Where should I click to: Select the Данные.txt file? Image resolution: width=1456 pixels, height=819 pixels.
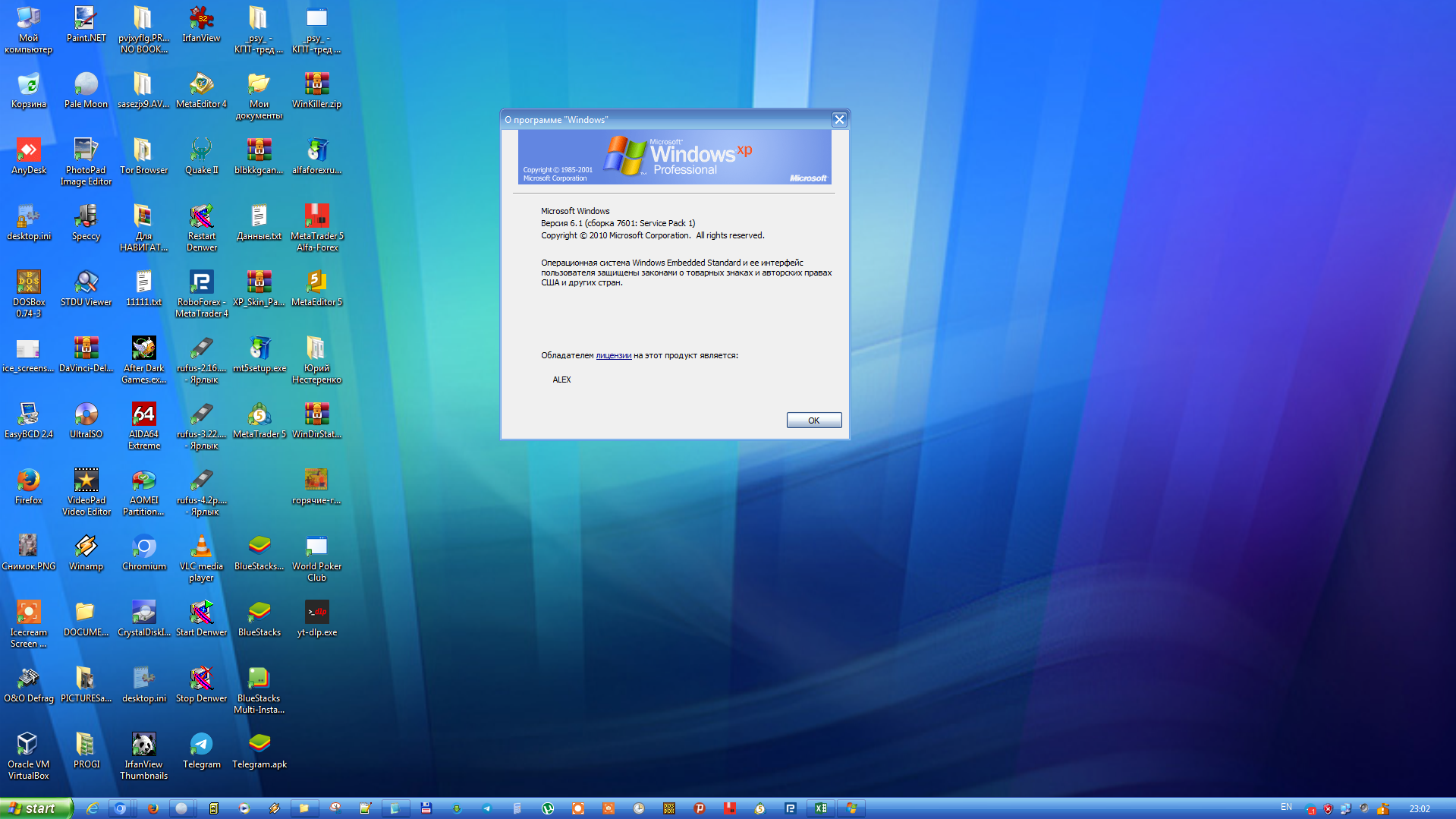tap(259, 223)
